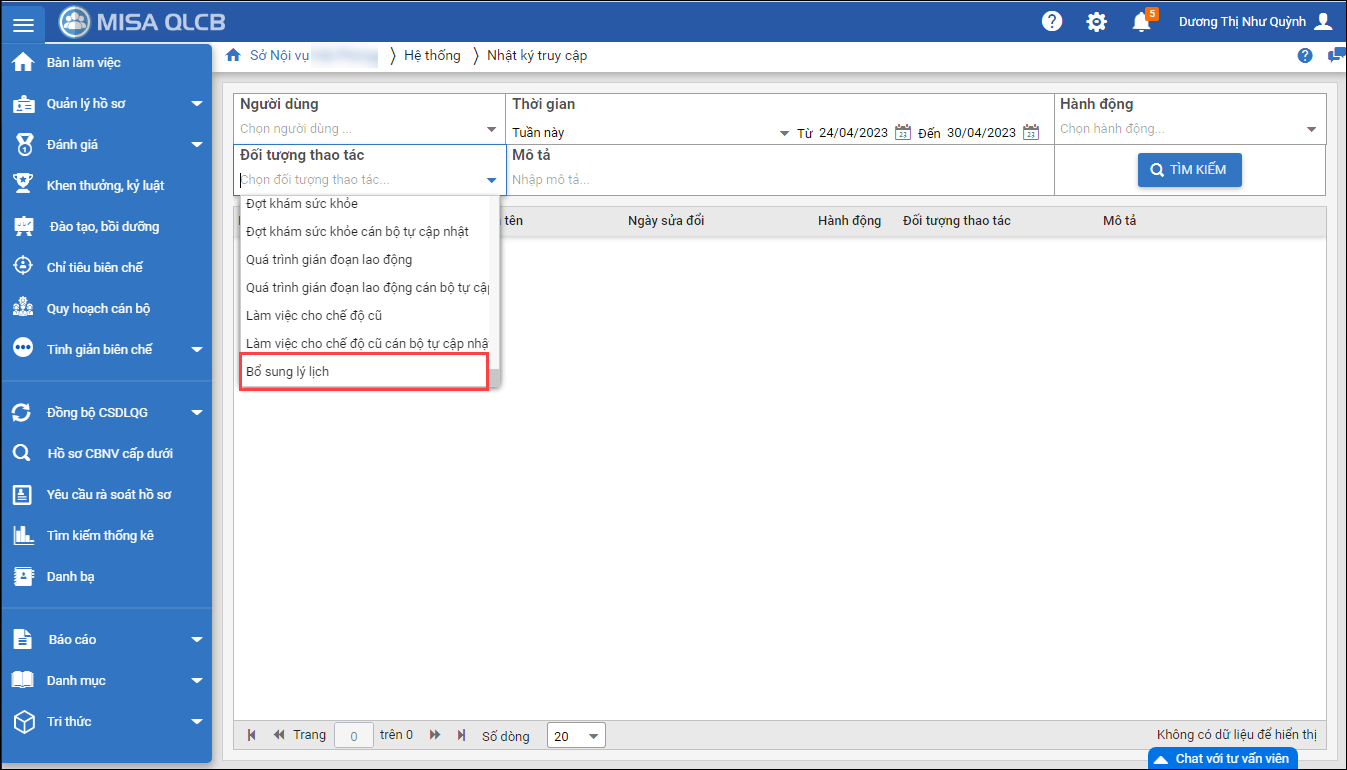Expand the Hành động dropdown

point(1311,130)
